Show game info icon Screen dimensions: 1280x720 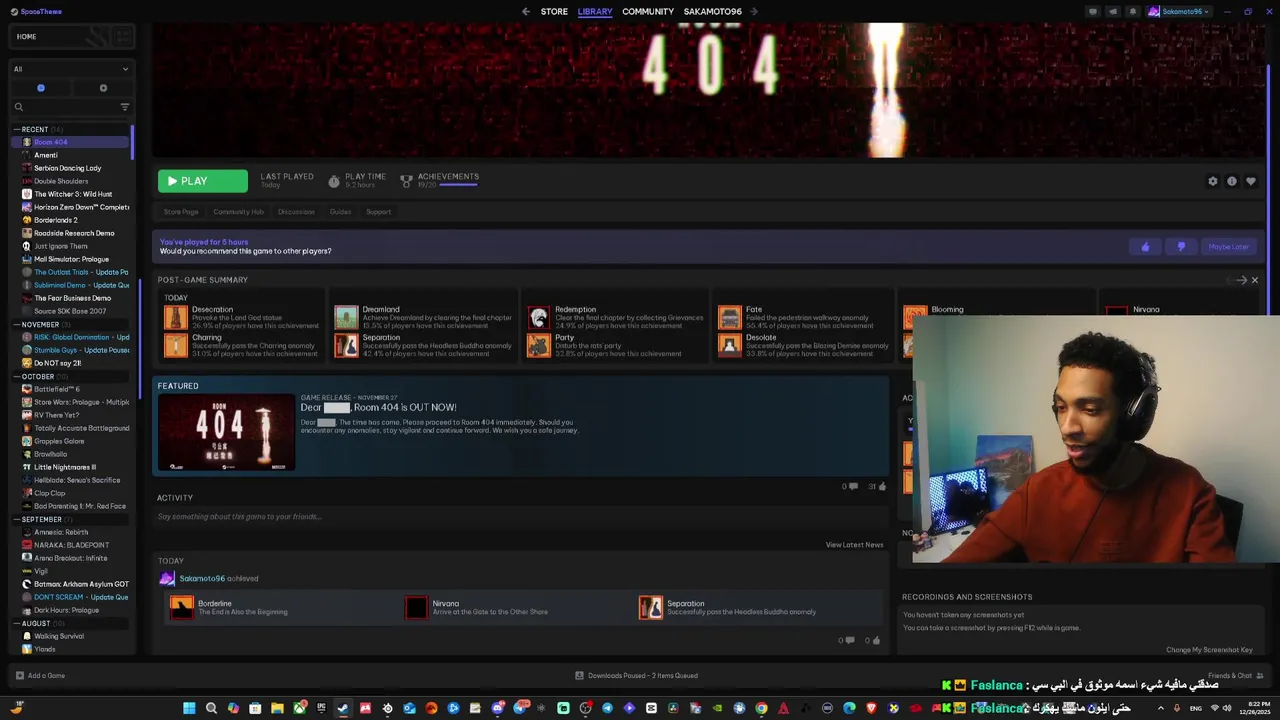tap(1232, 181)
